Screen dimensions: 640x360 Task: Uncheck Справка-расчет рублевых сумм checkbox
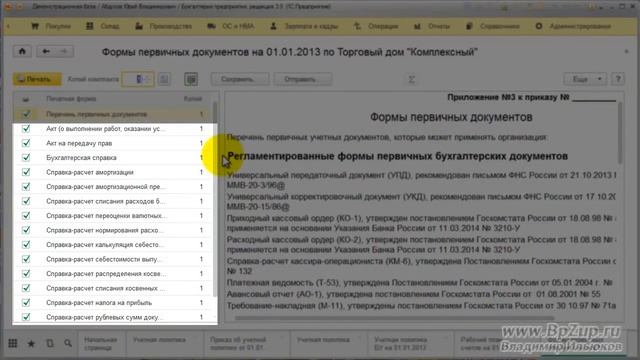click(26, 317)
